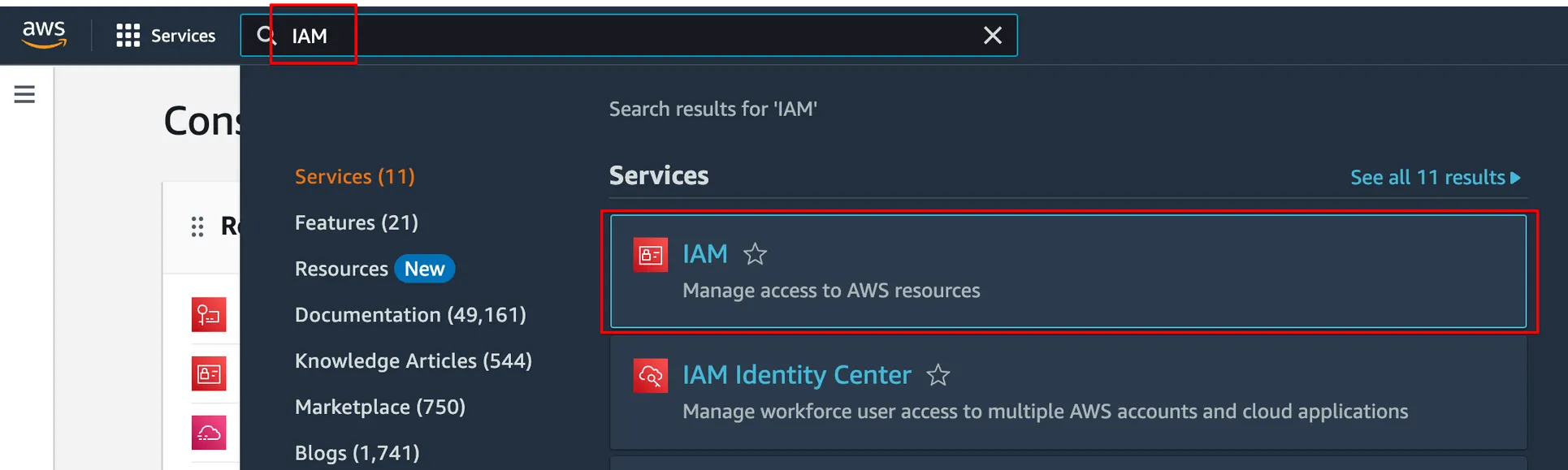Viewport: 1568px width, 470px height.
Task: Expand See all 11 results
Action: tap(1434, 177)
